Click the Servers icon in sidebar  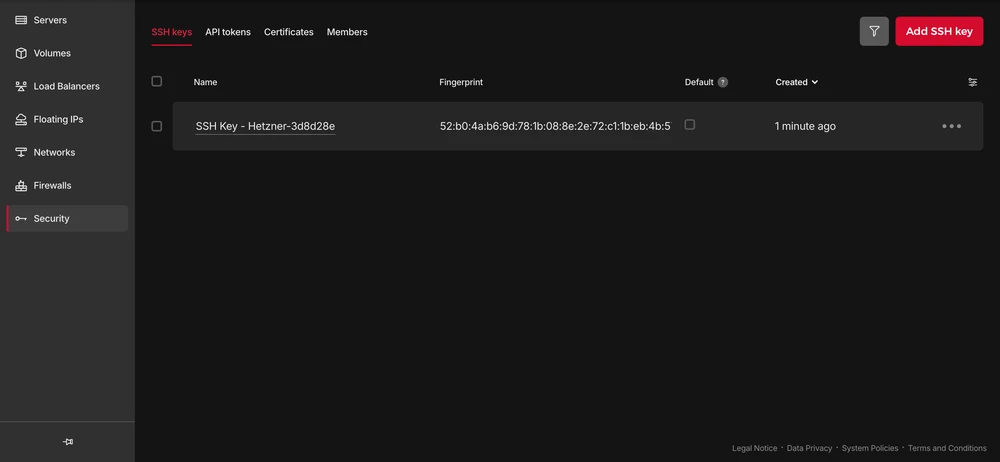coord(21,20)
